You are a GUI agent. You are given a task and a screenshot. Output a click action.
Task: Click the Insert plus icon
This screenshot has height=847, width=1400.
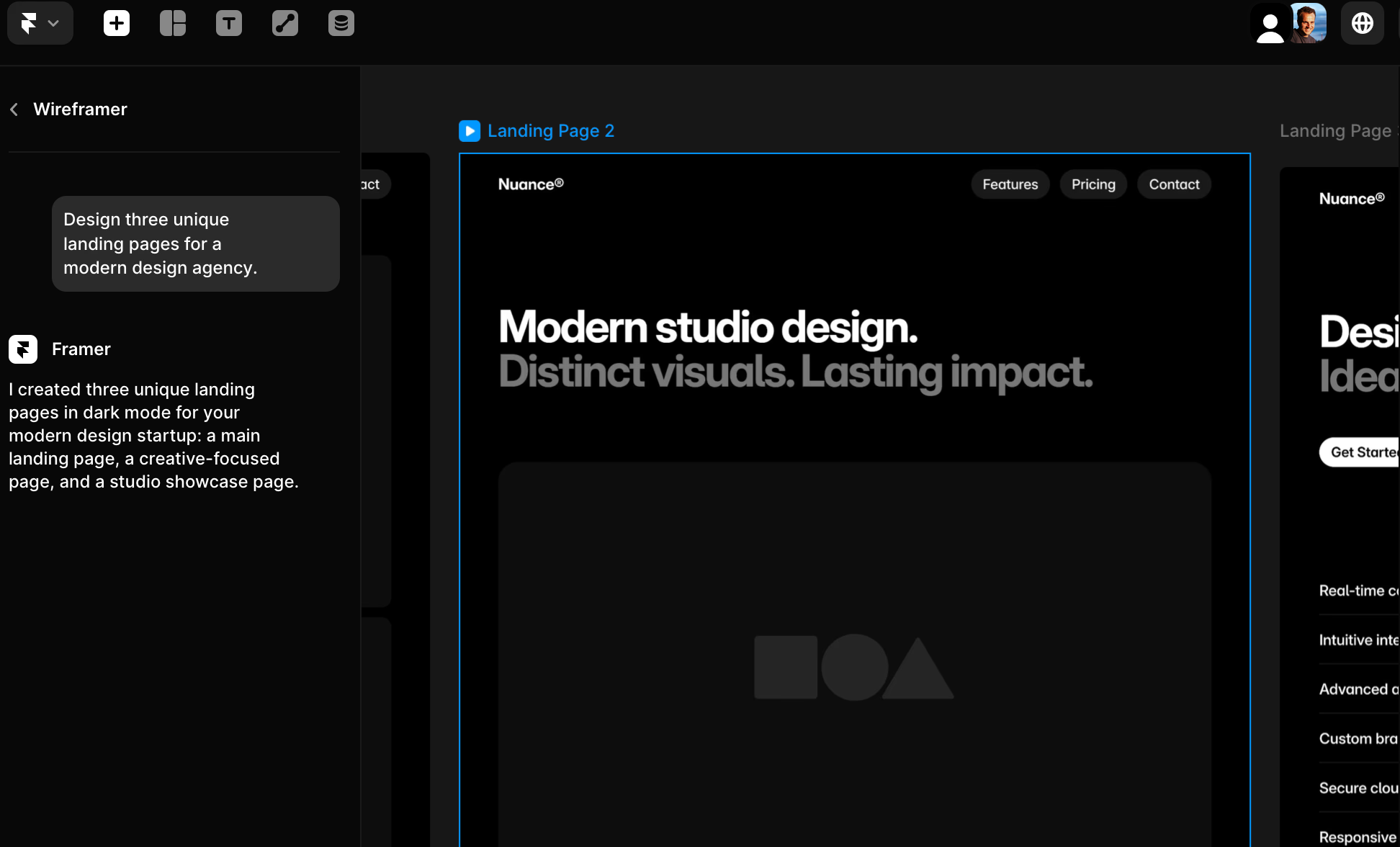117,23
